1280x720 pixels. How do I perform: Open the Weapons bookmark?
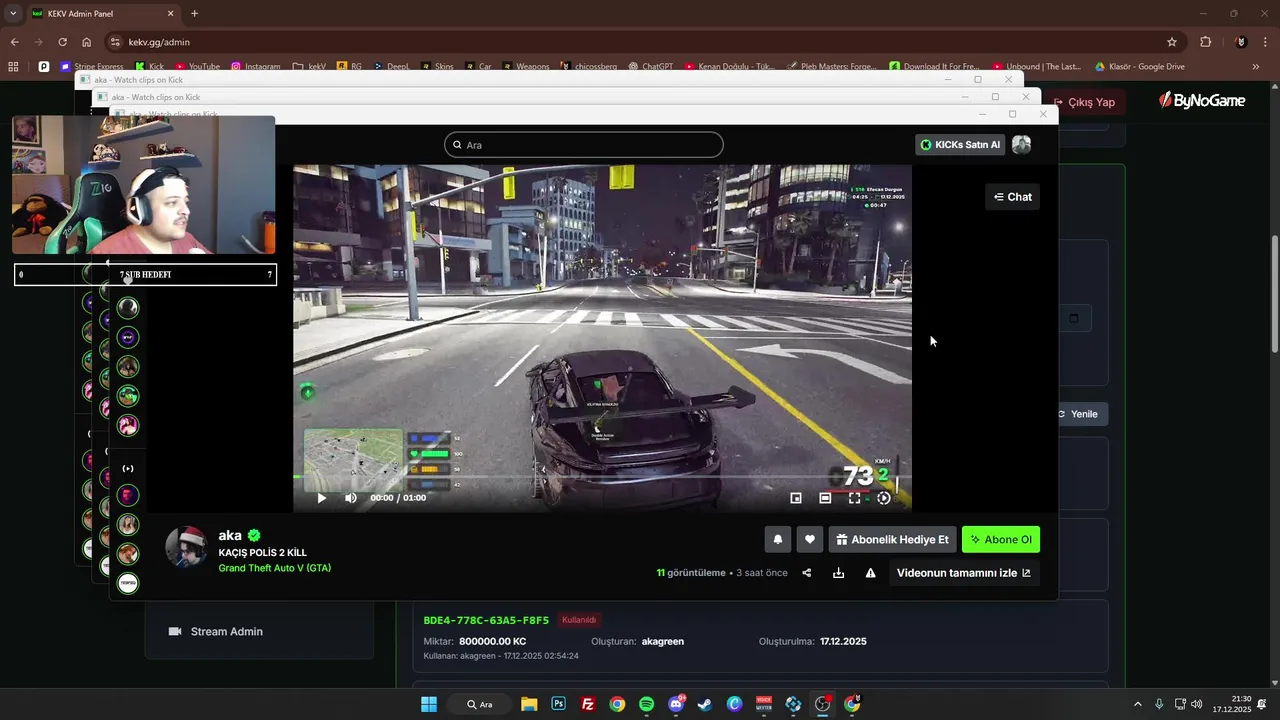[525, 66]
